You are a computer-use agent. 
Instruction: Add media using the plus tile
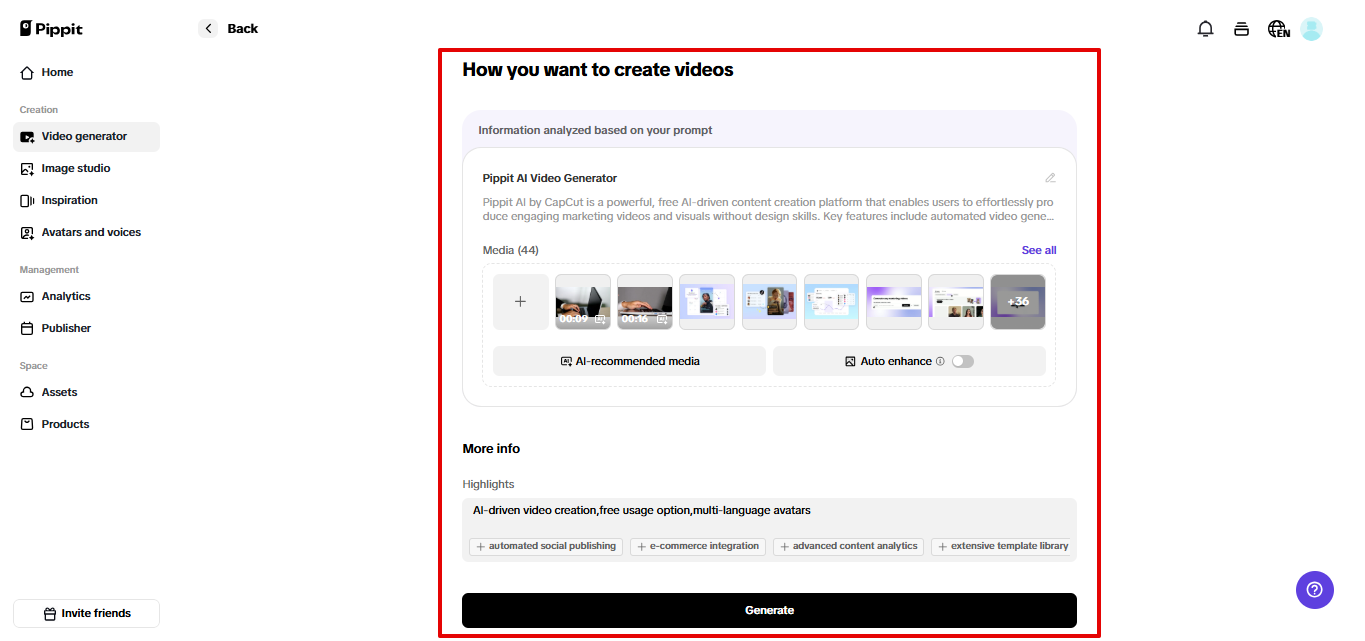520,301
